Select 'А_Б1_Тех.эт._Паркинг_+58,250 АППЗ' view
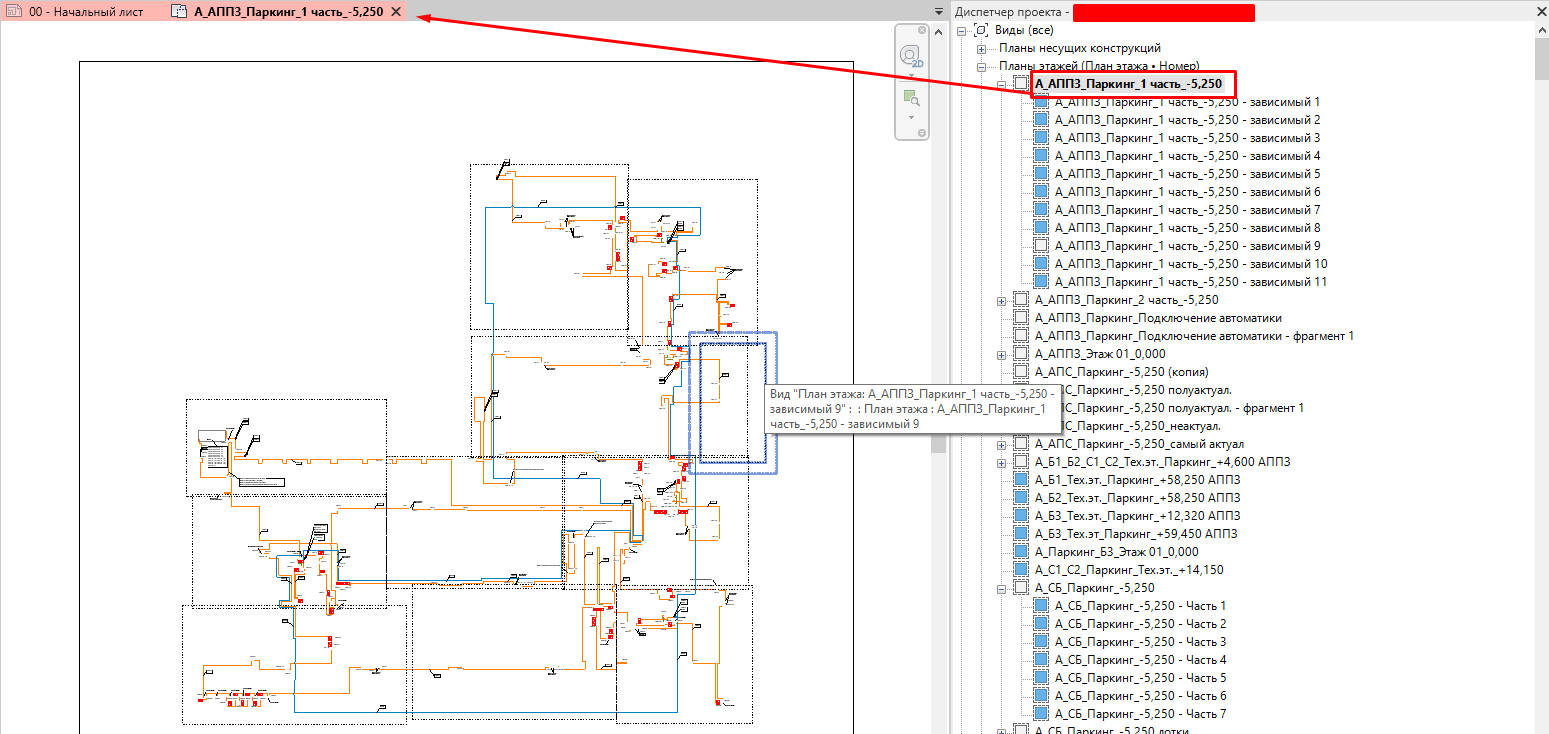This screenshot has height=734, width=1549. pyautogui.click(x=1137, y=480)
